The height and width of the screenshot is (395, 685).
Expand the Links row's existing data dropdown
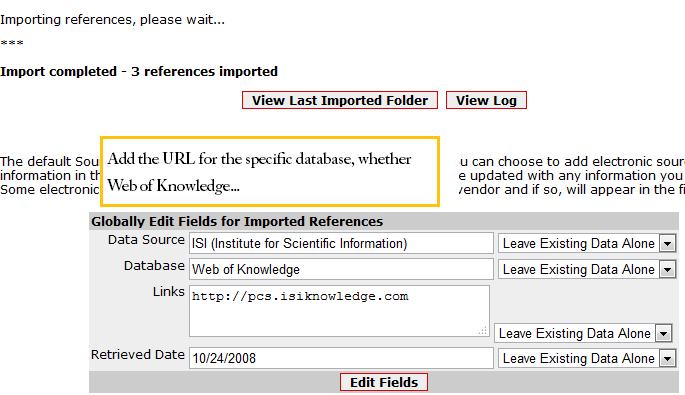tap(583, 333)
